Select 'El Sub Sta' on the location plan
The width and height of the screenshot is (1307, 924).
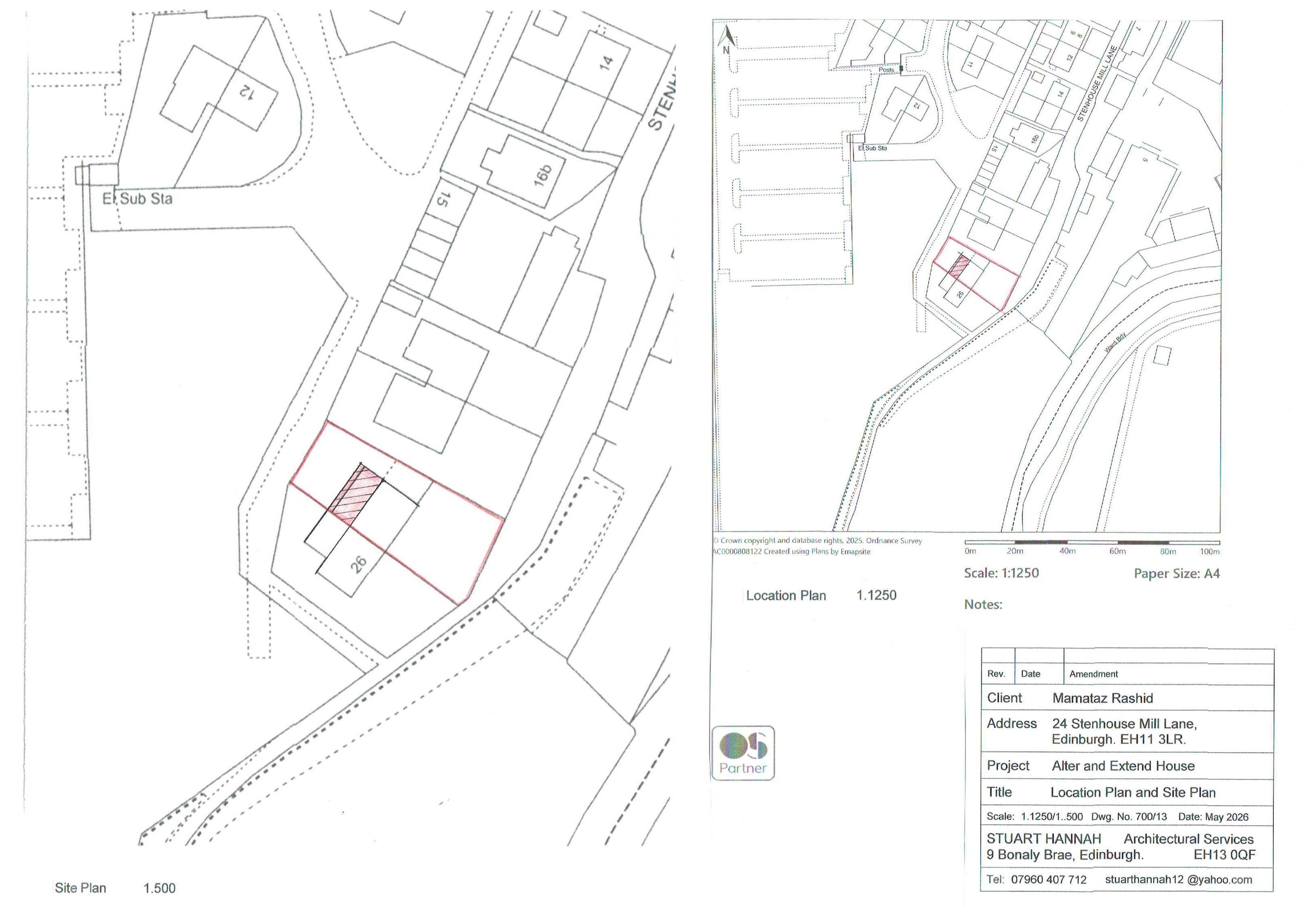click(x=872, y=148)
